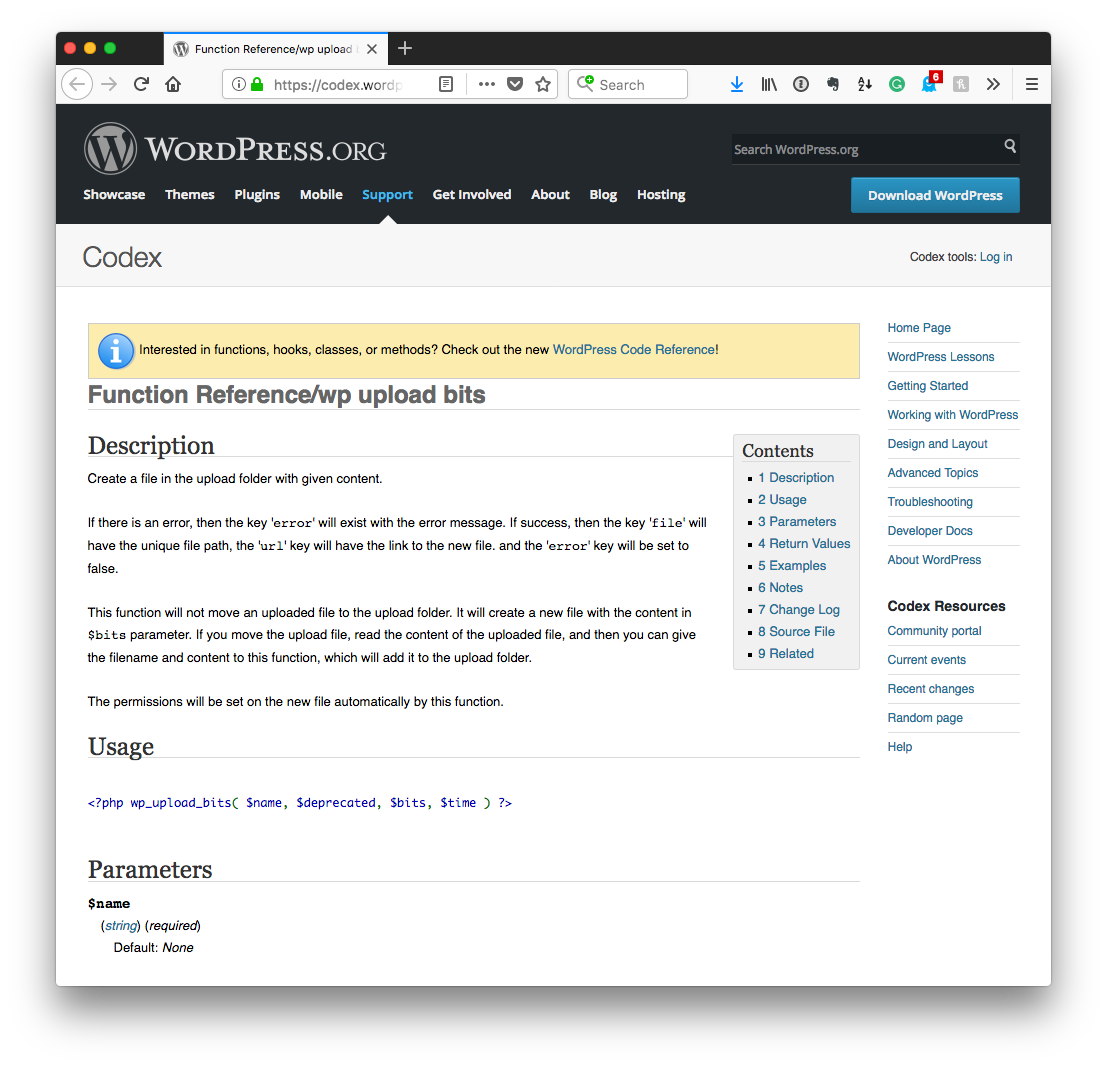Click the Log in link in Codex tools
The width and height of the screenshot is (1107, 1066).
coord(996,257)
